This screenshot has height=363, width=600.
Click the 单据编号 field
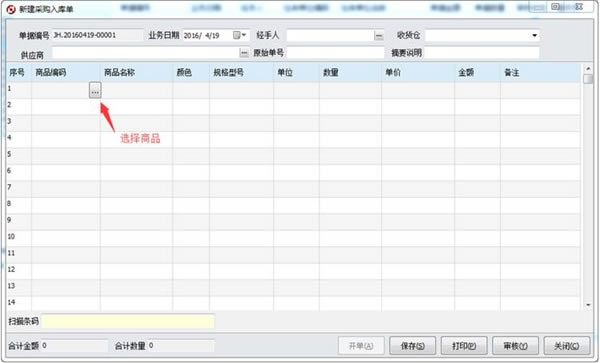[x=98, y=35]
